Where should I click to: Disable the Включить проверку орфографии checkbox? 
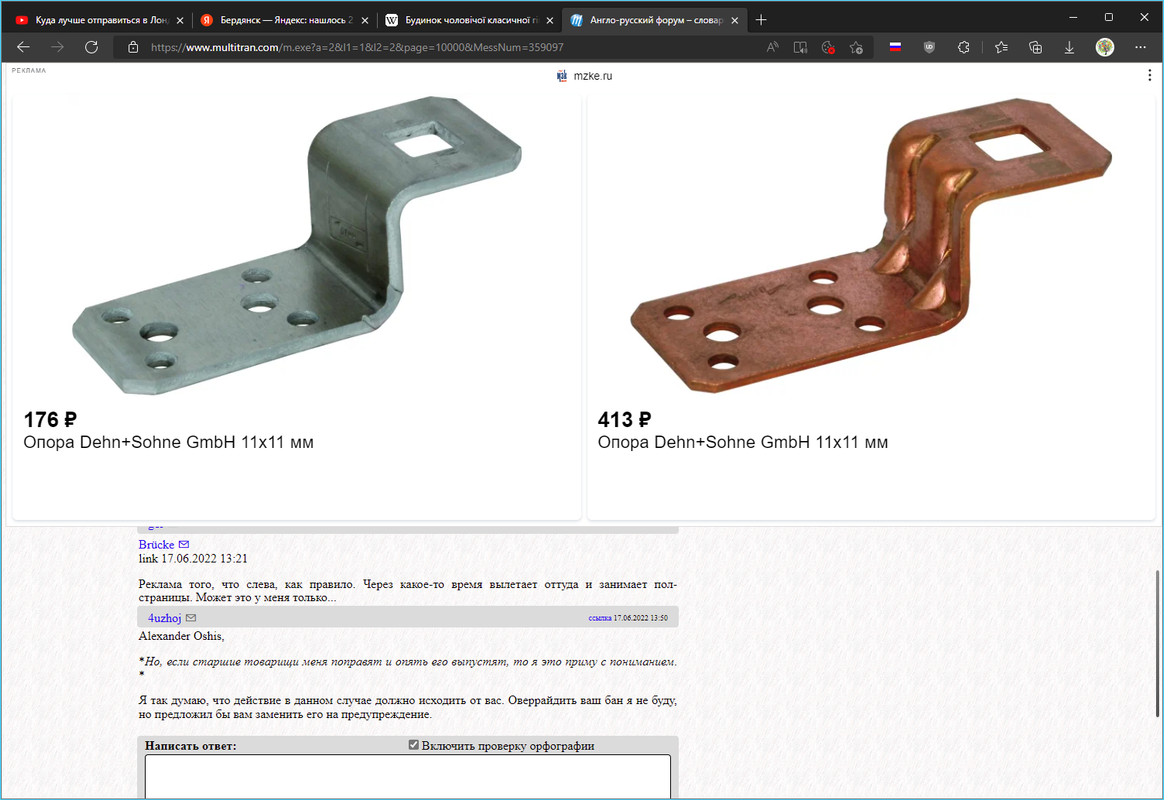(413, 744)
